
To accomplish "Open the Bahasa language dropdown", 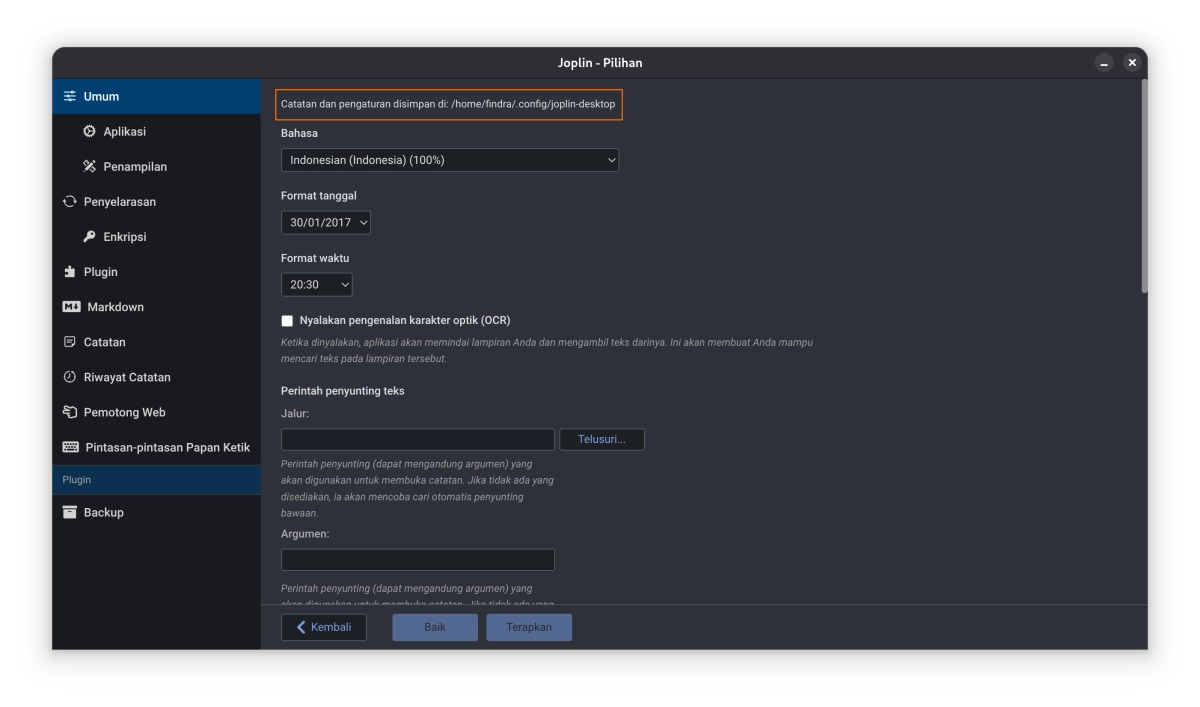I will click(449, 160).
